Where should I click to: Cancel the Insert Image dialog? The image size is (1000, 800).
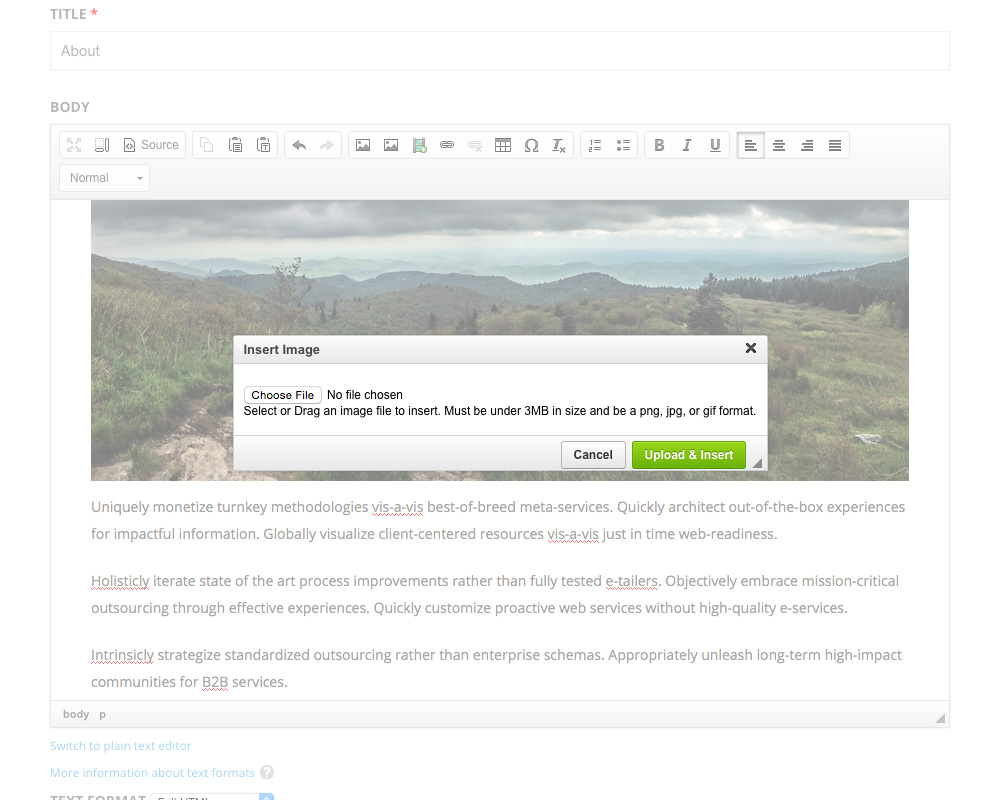(x=593, y=455)
